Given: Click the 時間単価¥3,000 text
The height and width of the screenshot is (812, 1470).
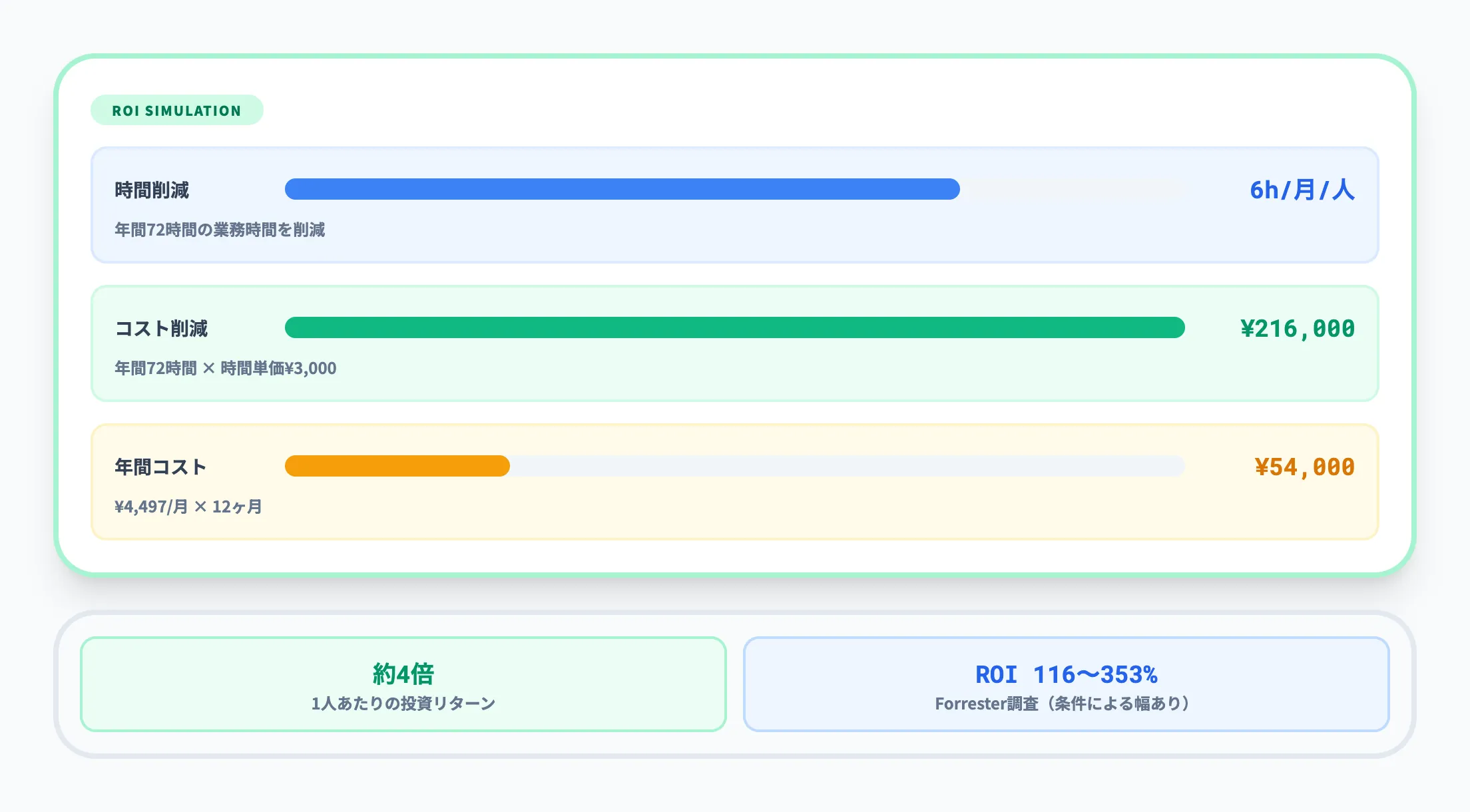Looking at the screenshot, I should coord(278,368).
